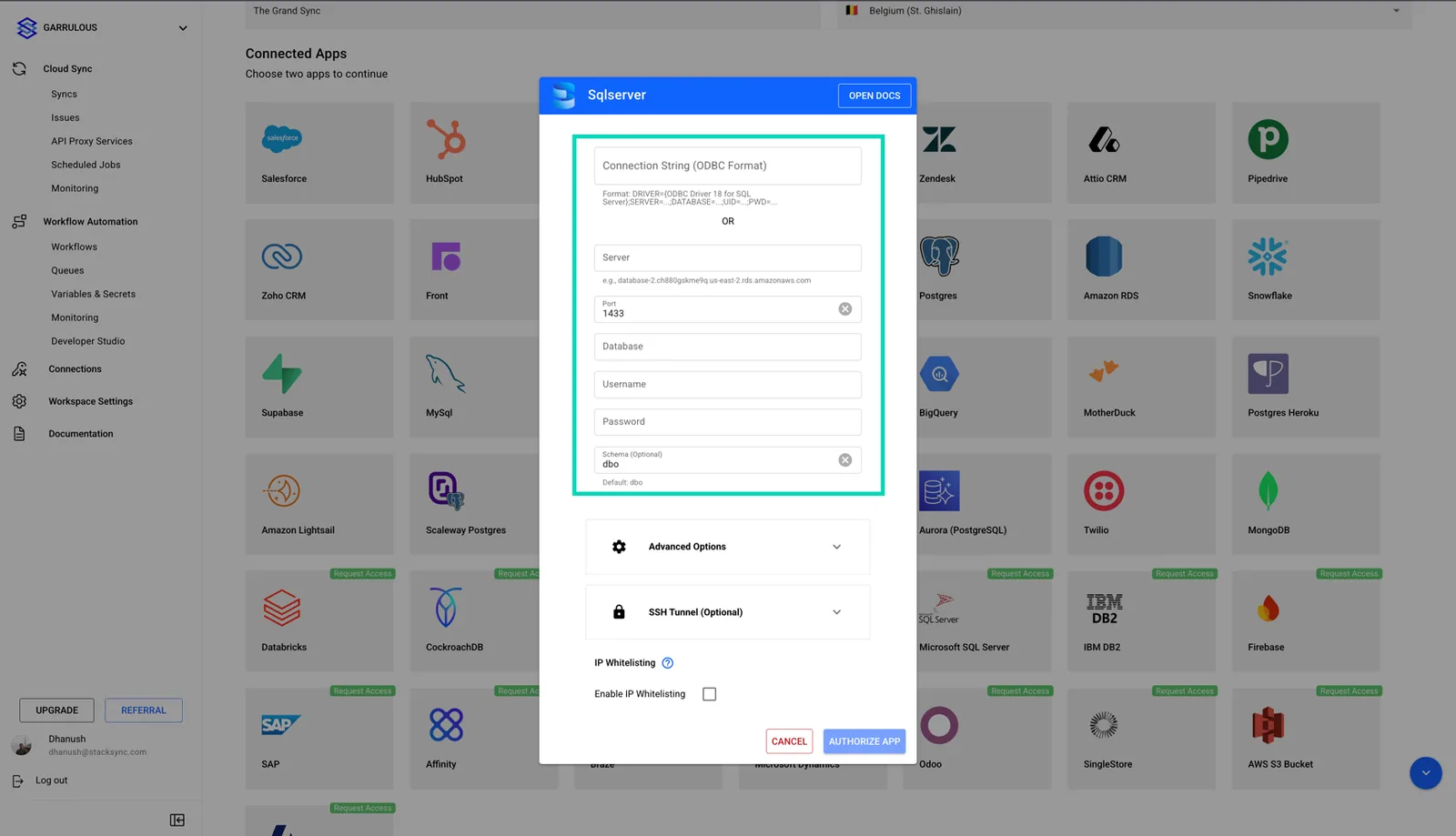The height and width of the screenshot is (836, 1456).
Task: Focus the Connection String input field
Action: coord(727,166)
